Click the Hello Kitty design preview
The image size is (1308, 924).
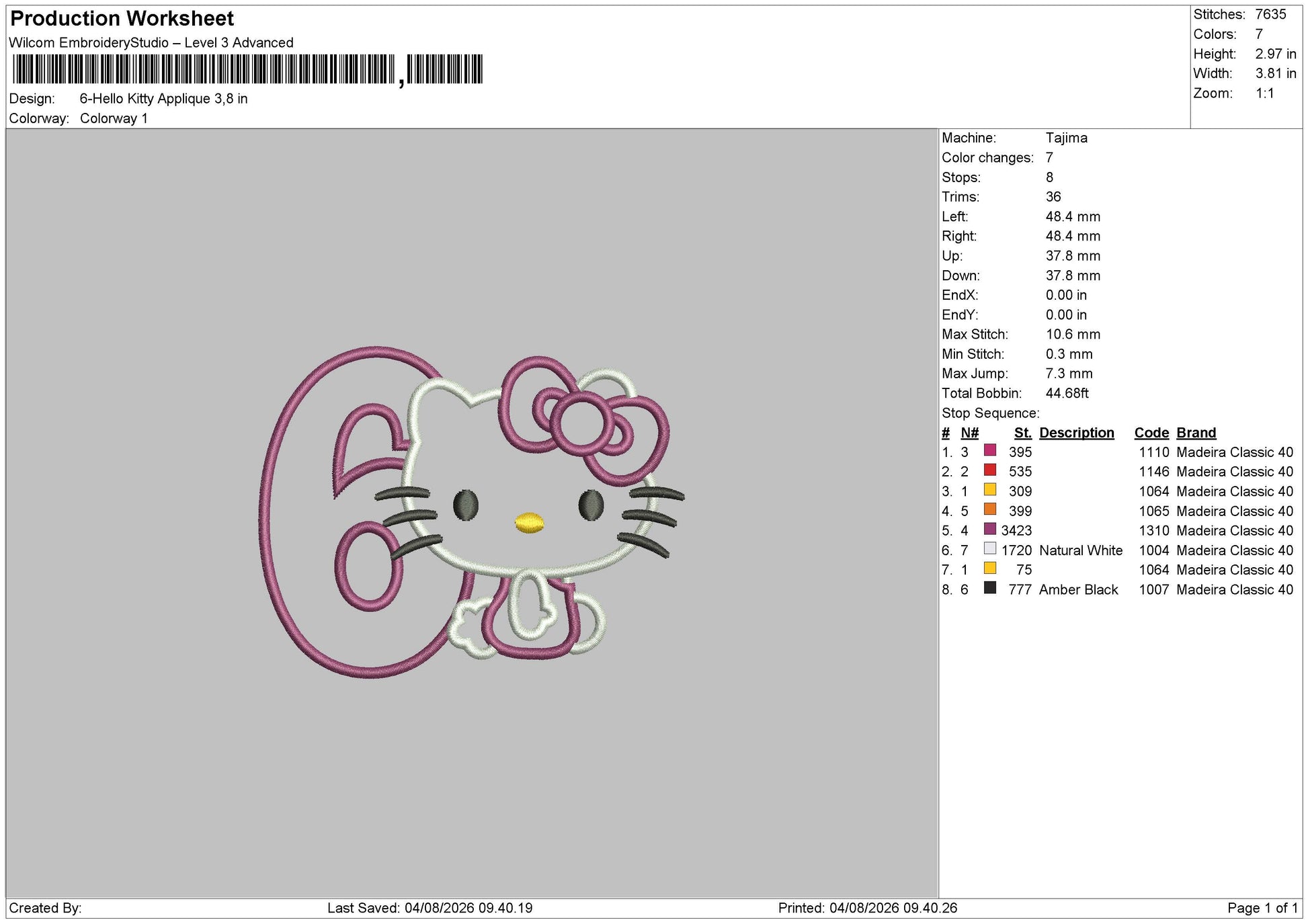coord(473,512)
